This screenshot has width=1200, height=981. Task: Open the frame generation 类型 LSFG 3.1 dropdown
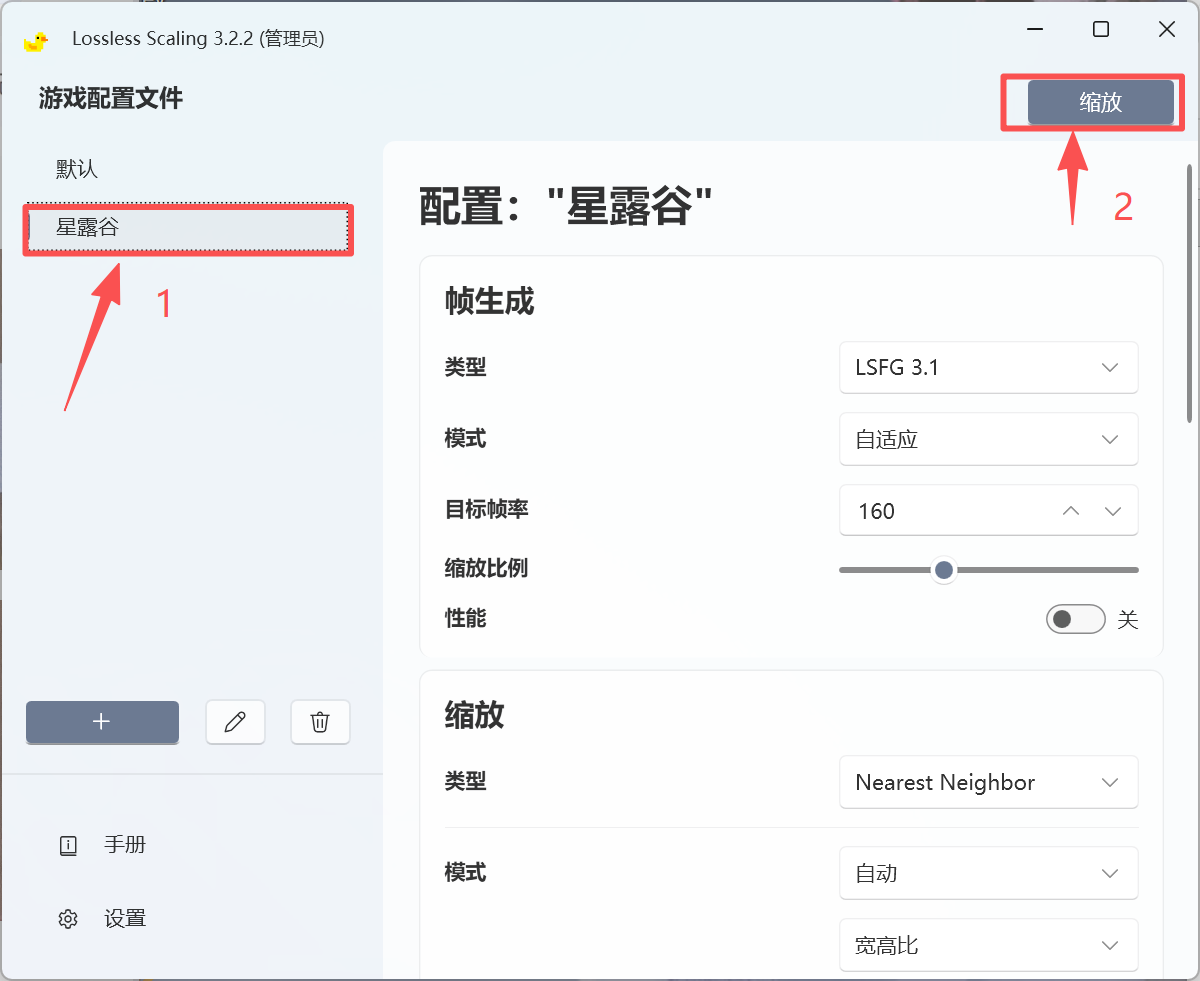click(x=988, y=367)
